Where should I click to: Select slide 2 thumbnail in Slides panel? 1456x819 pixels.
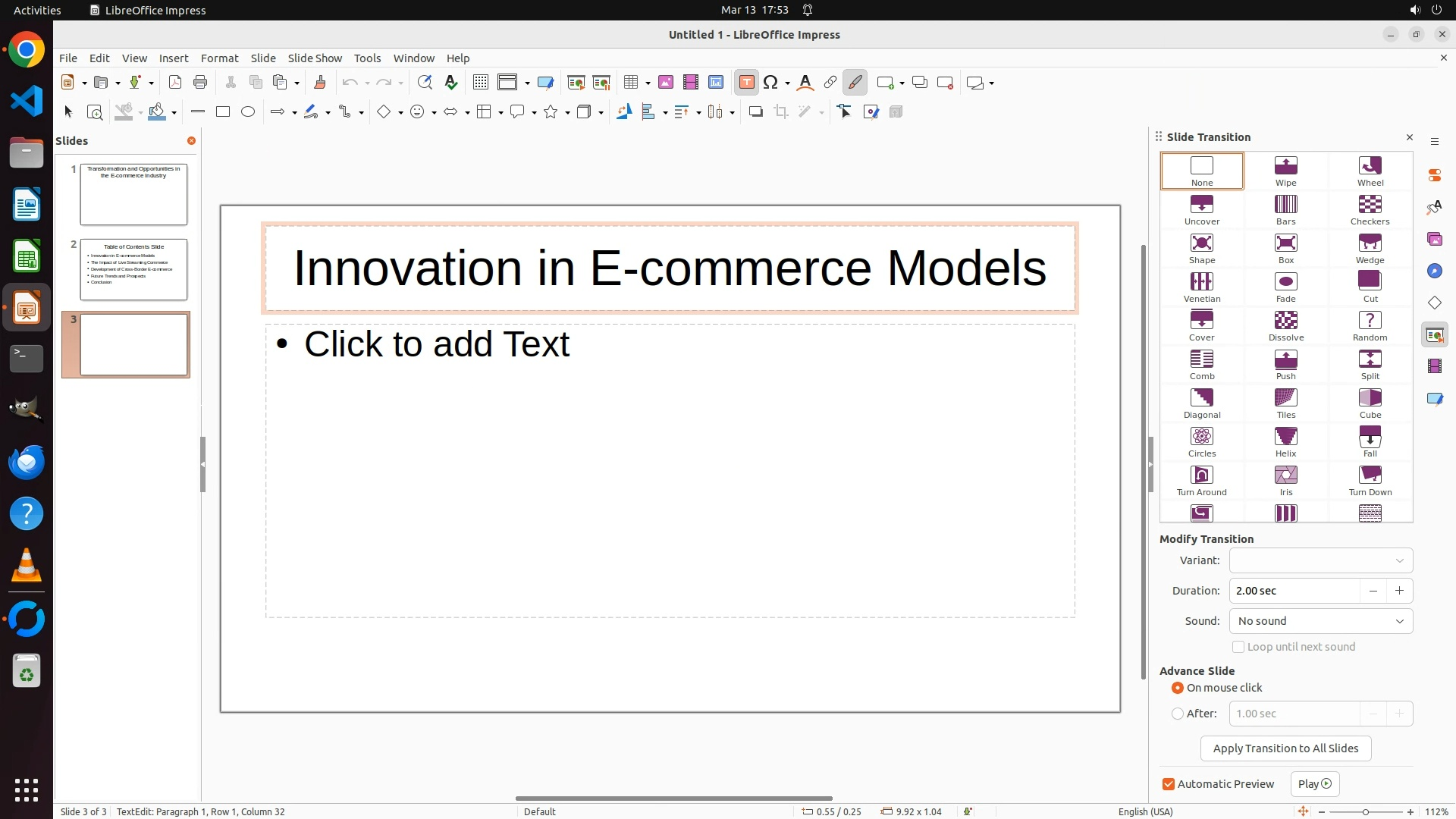pos(133,269)
